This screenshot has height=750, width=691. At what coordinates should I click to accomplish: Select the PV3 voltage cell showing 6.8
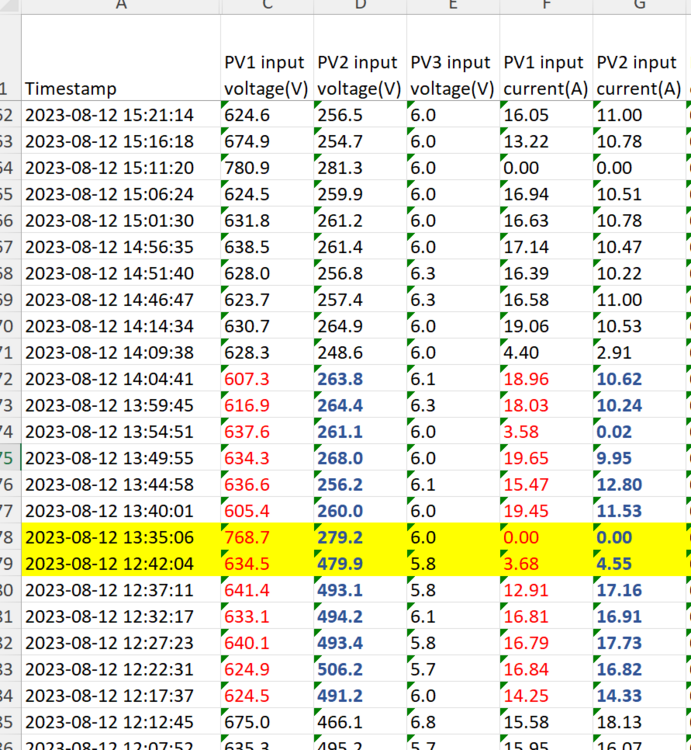[453, 721]
